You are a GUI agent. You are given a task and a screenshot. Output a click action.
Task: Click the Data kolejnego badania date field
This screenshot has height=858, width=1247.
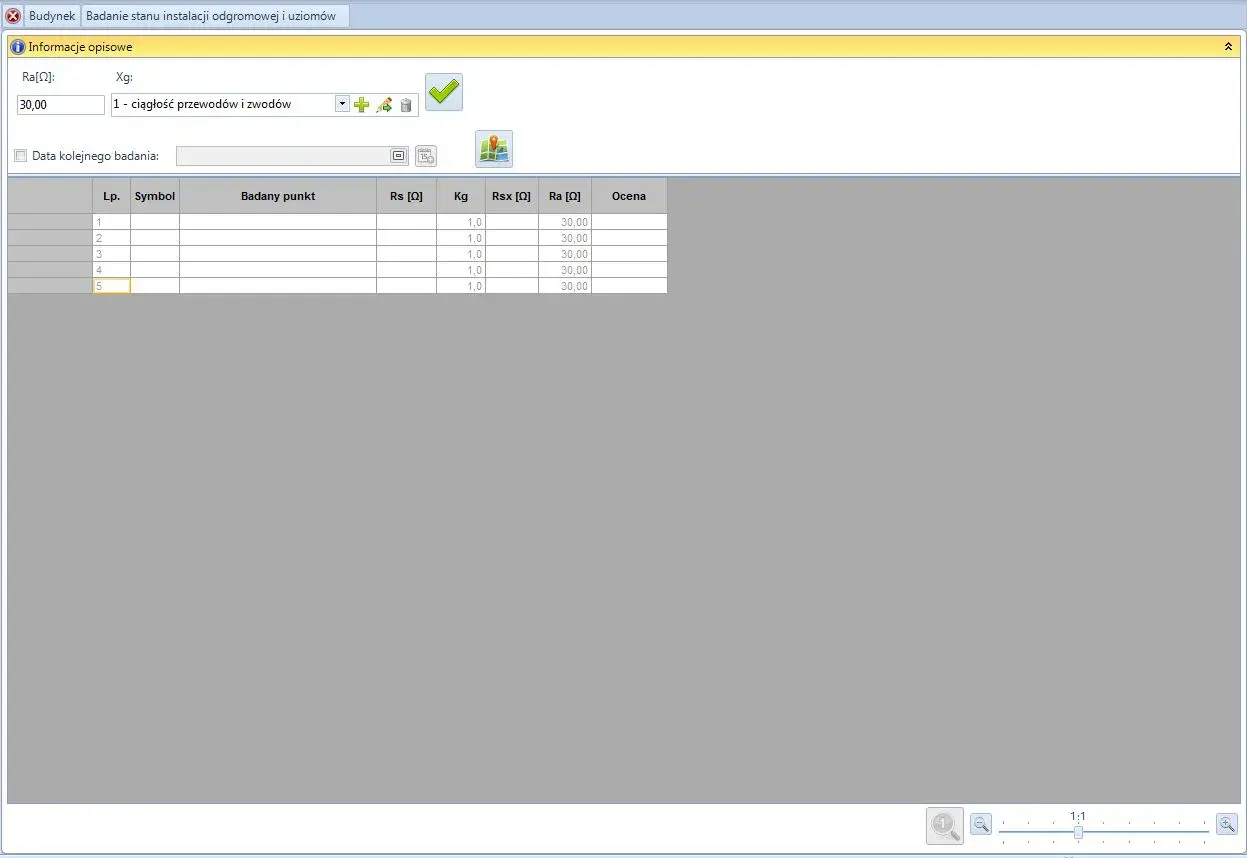(x=292, y=156)
